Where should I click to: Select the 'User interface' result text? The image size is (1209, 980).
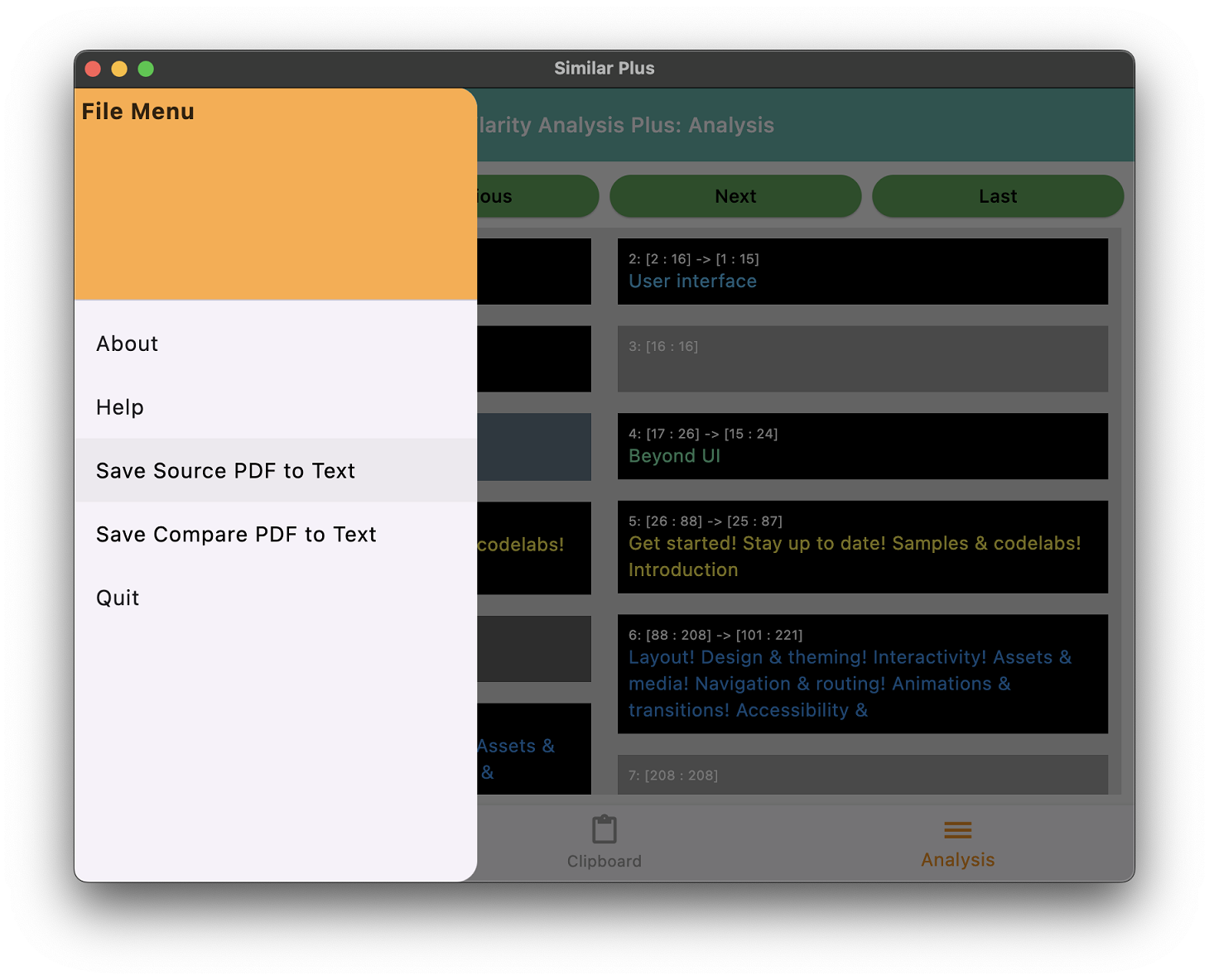pyautogui.click(x=692, y=281)
